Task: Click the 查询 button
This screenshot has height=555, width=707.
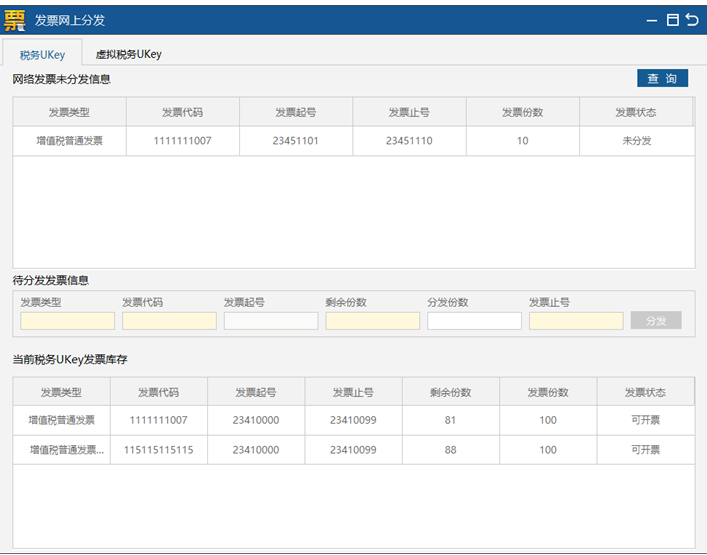Action: [662, 78]
